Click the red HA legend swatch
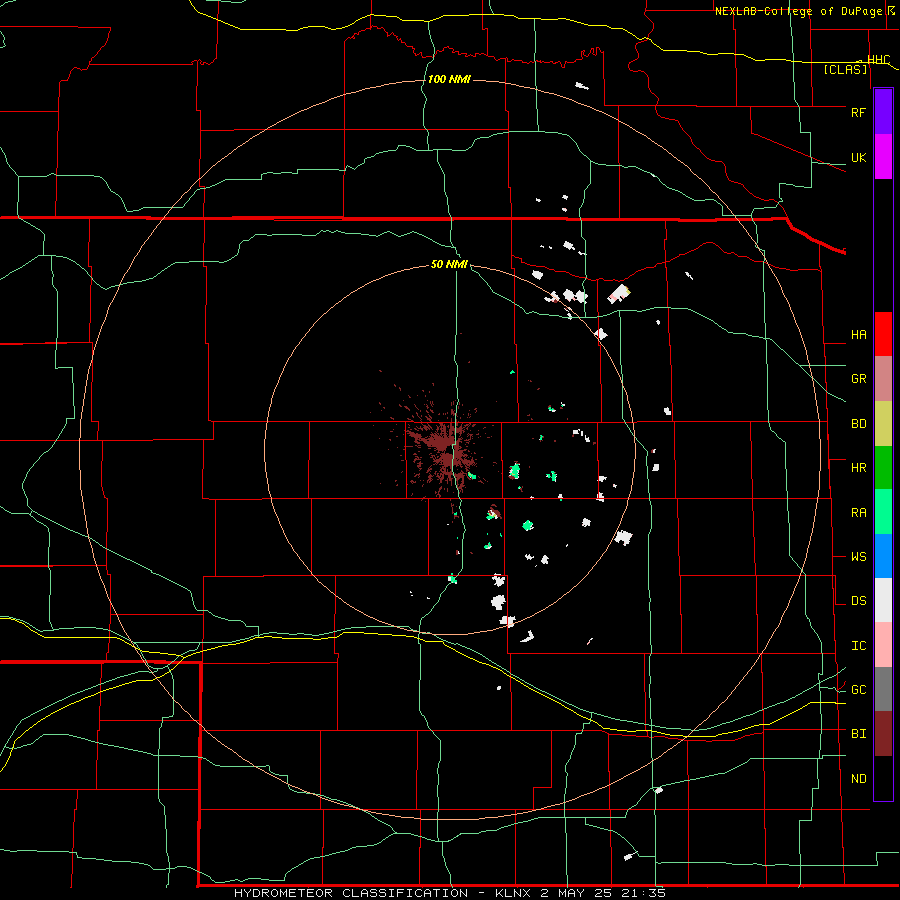Screen dimensions: 900x900 coord(883,334)
